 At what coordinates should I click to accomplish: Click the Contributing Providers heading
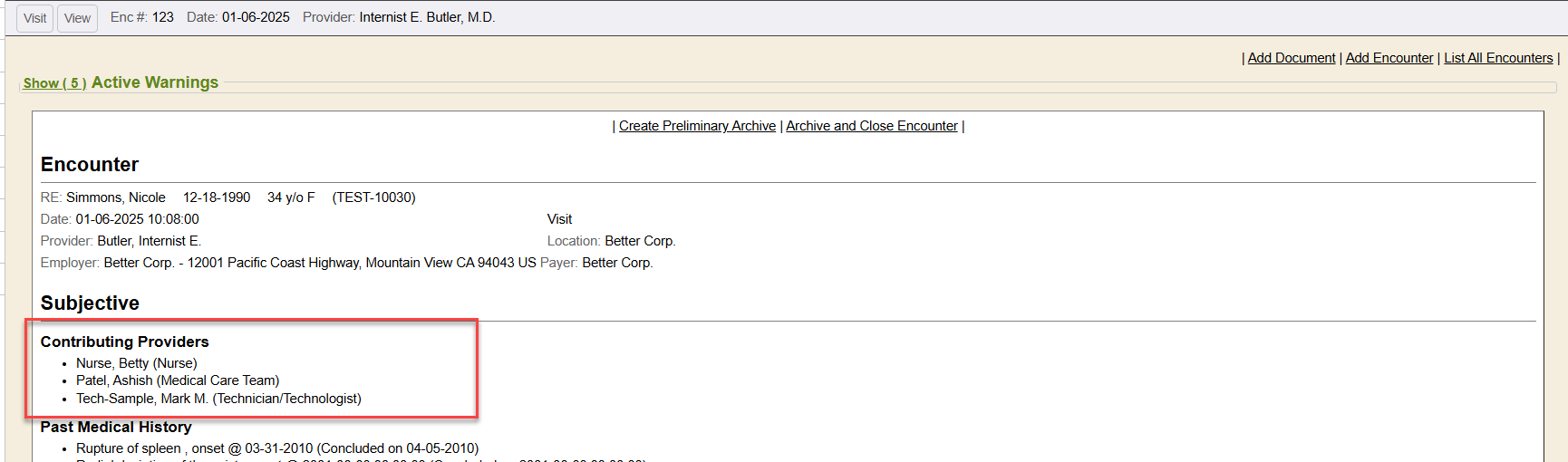[x=125, y=342]
